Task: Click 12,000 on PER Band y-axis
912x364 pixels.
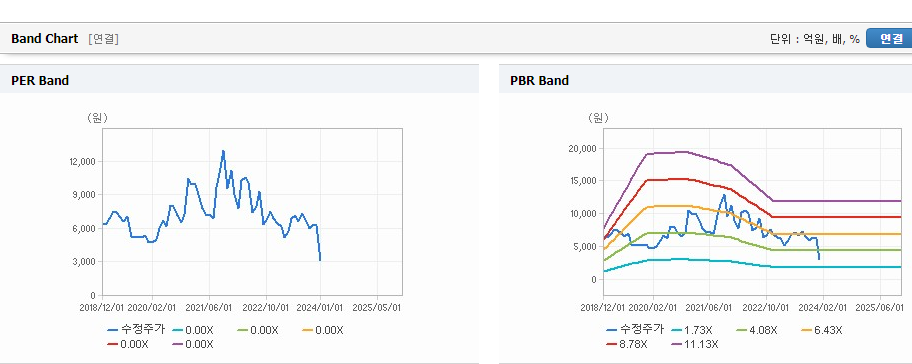Action: [84, 162]
